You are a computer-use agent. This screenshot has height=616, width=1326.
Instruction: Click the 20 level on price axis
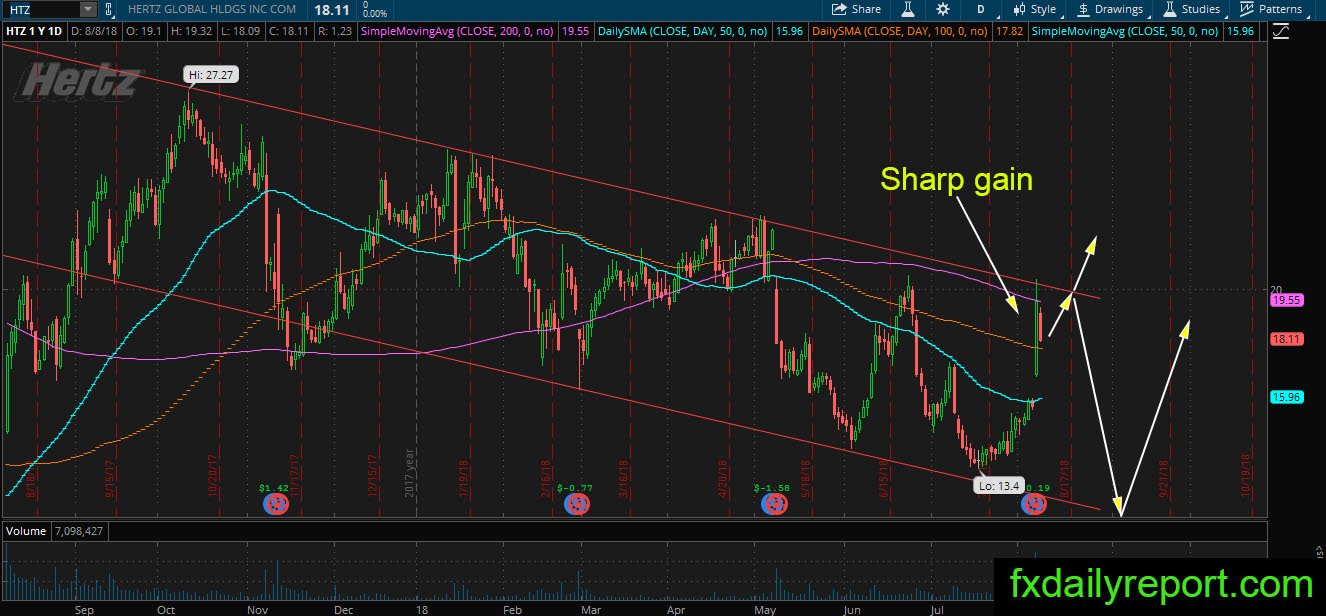point(1275,289)
